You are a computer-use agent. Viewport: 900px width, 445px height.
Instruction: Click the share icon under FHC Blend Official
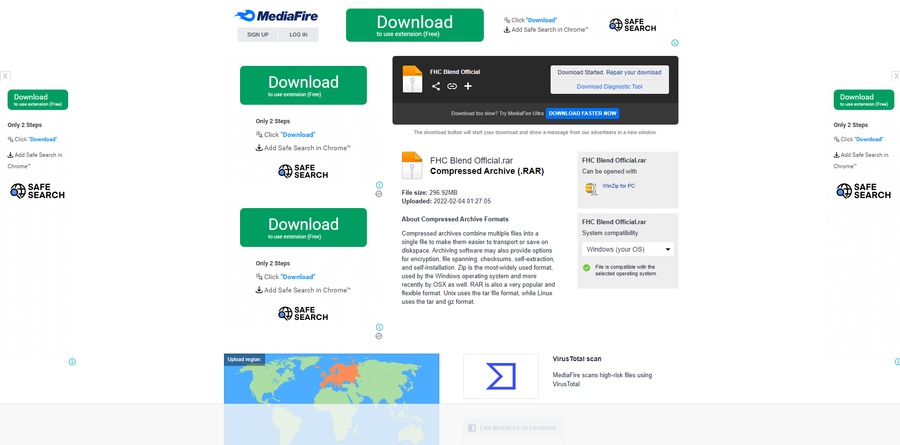436,86
